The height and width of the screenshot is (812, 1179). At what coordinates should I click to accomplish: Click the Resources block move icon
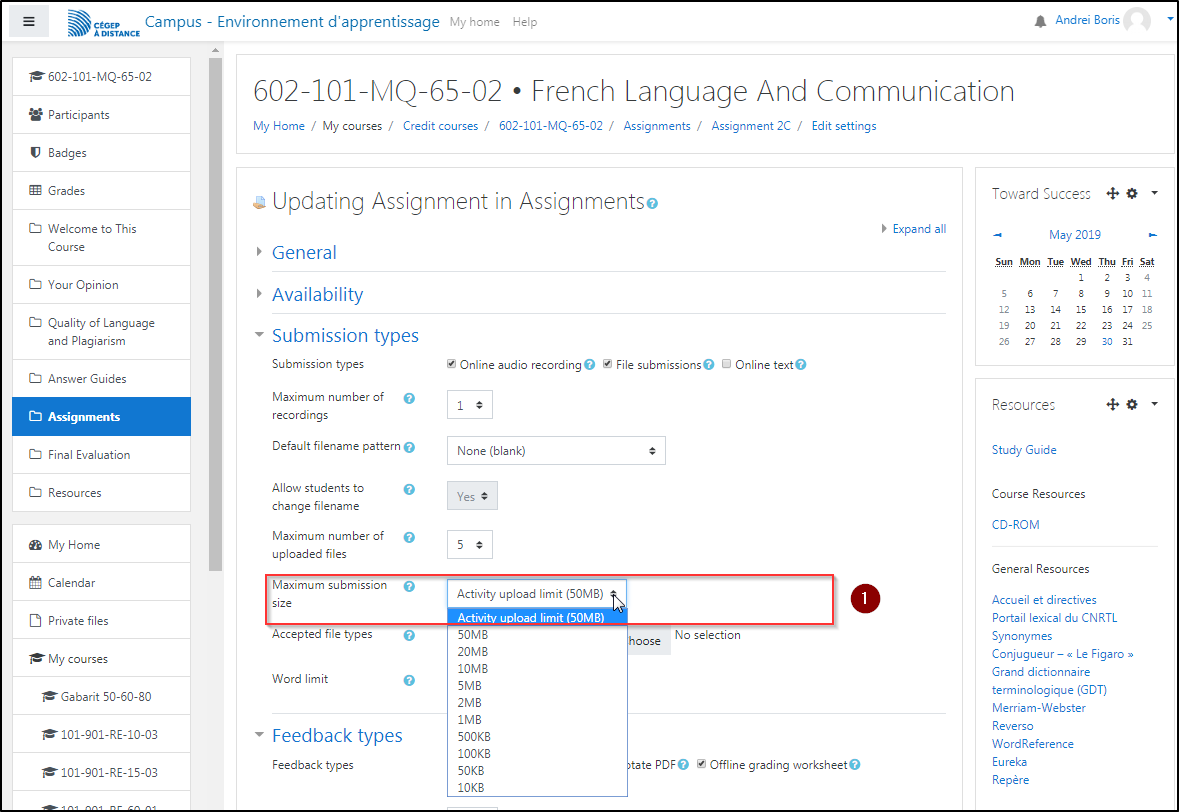(1112, 405)
